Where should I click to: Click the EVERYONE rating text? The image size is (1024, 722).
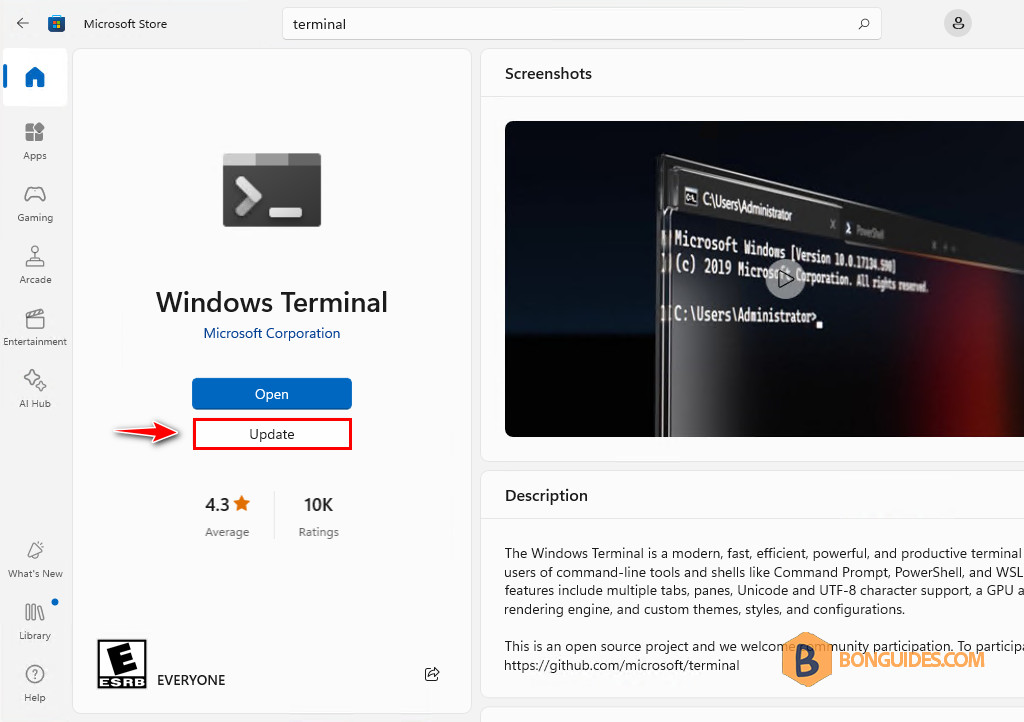tap(191, 680)
